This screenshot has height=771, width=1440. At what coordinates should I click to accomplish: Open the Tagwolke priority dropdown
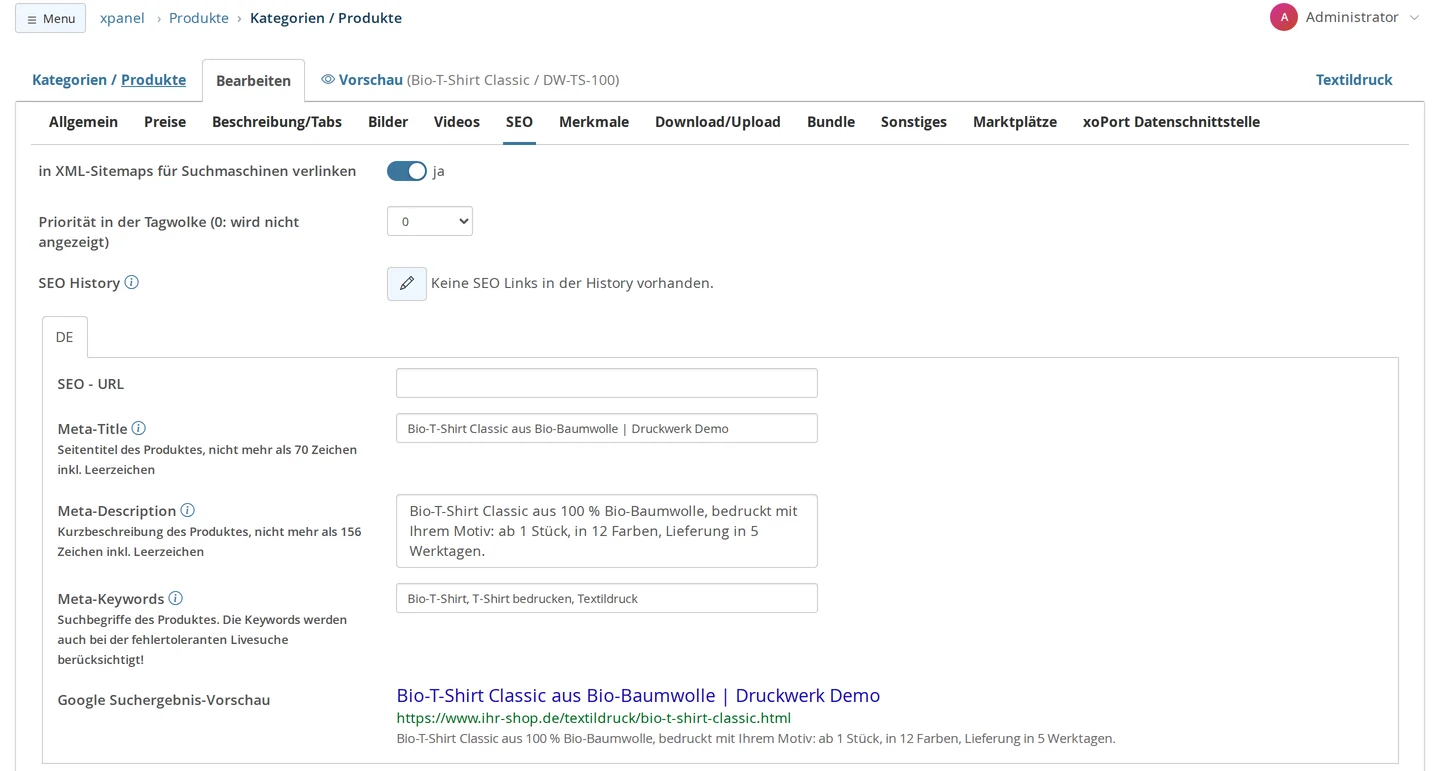(x=430, y=221)
